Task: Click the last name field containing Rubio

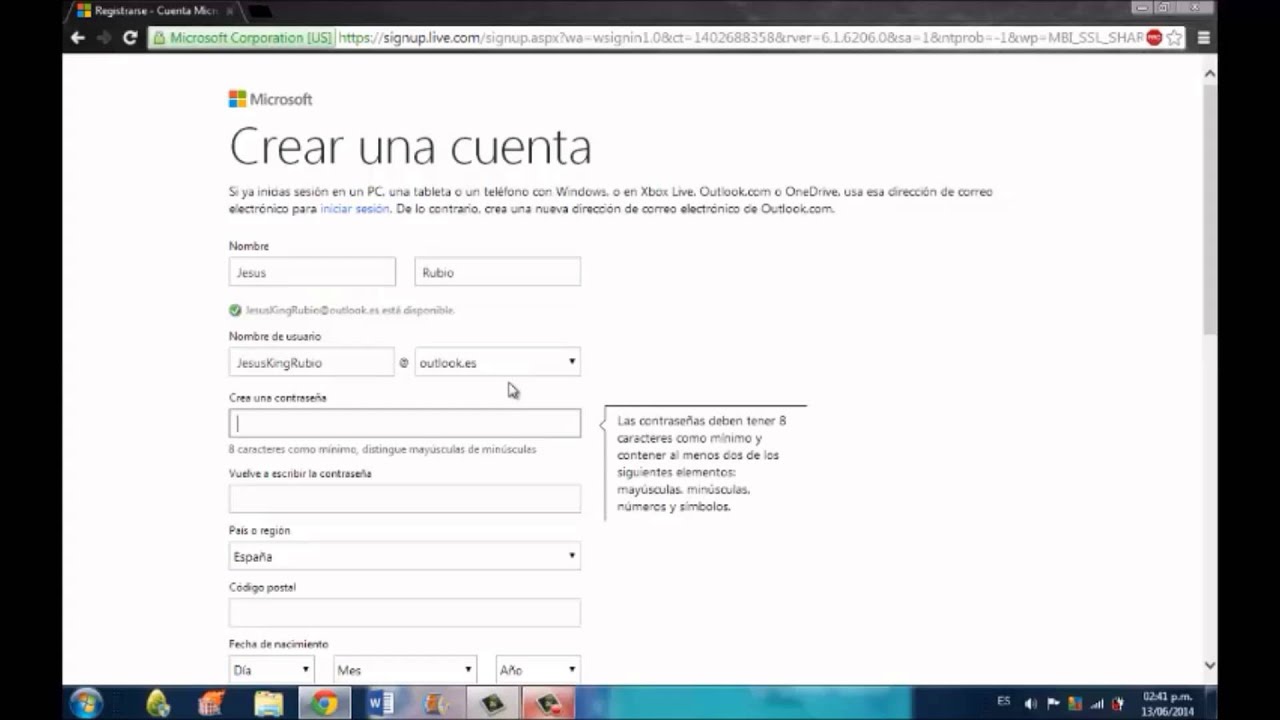Action: (497, 272)
